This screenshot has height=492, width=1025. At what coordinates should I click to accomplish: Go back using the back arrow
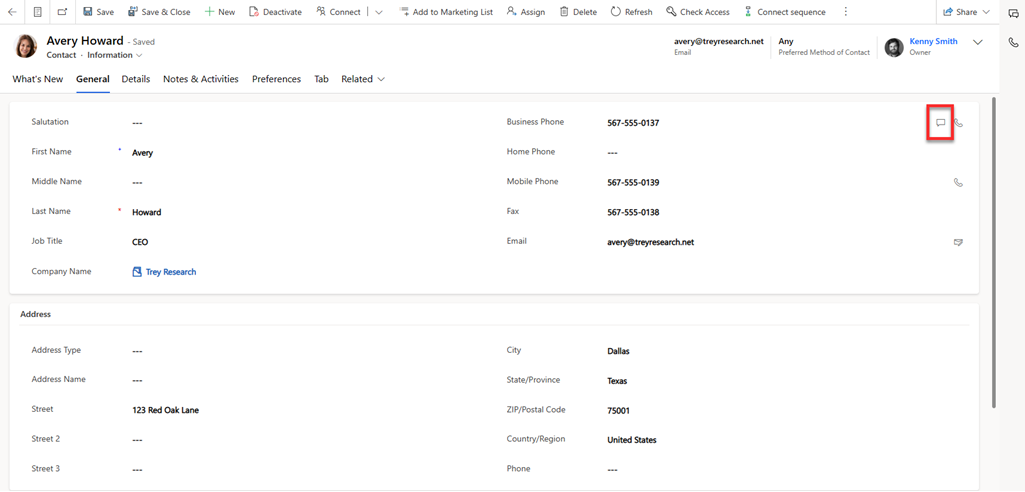point(12,12)
